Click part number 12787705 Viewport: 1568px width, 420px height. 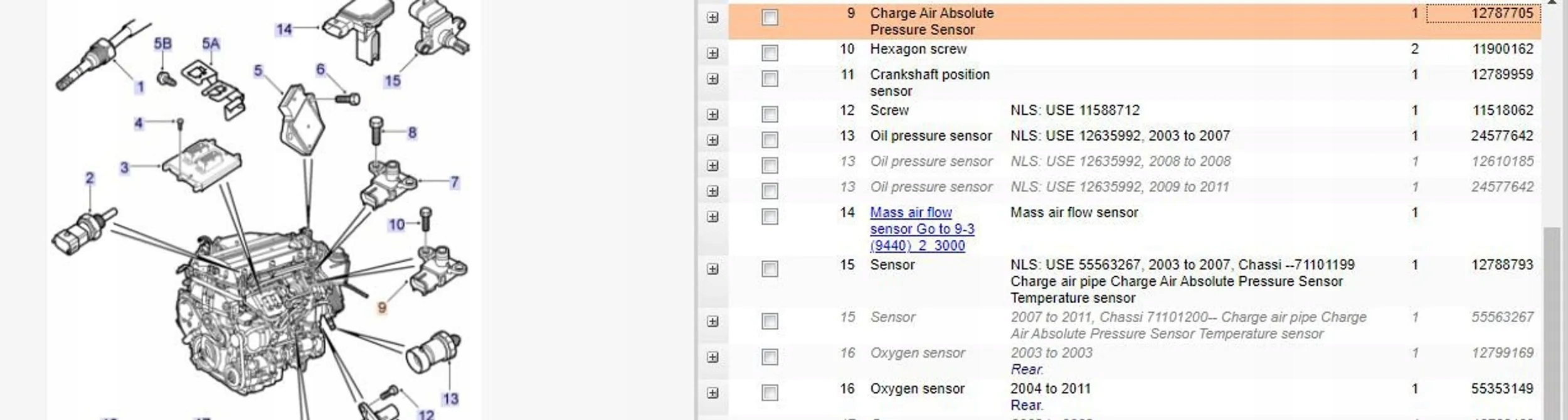(1502, 13)
